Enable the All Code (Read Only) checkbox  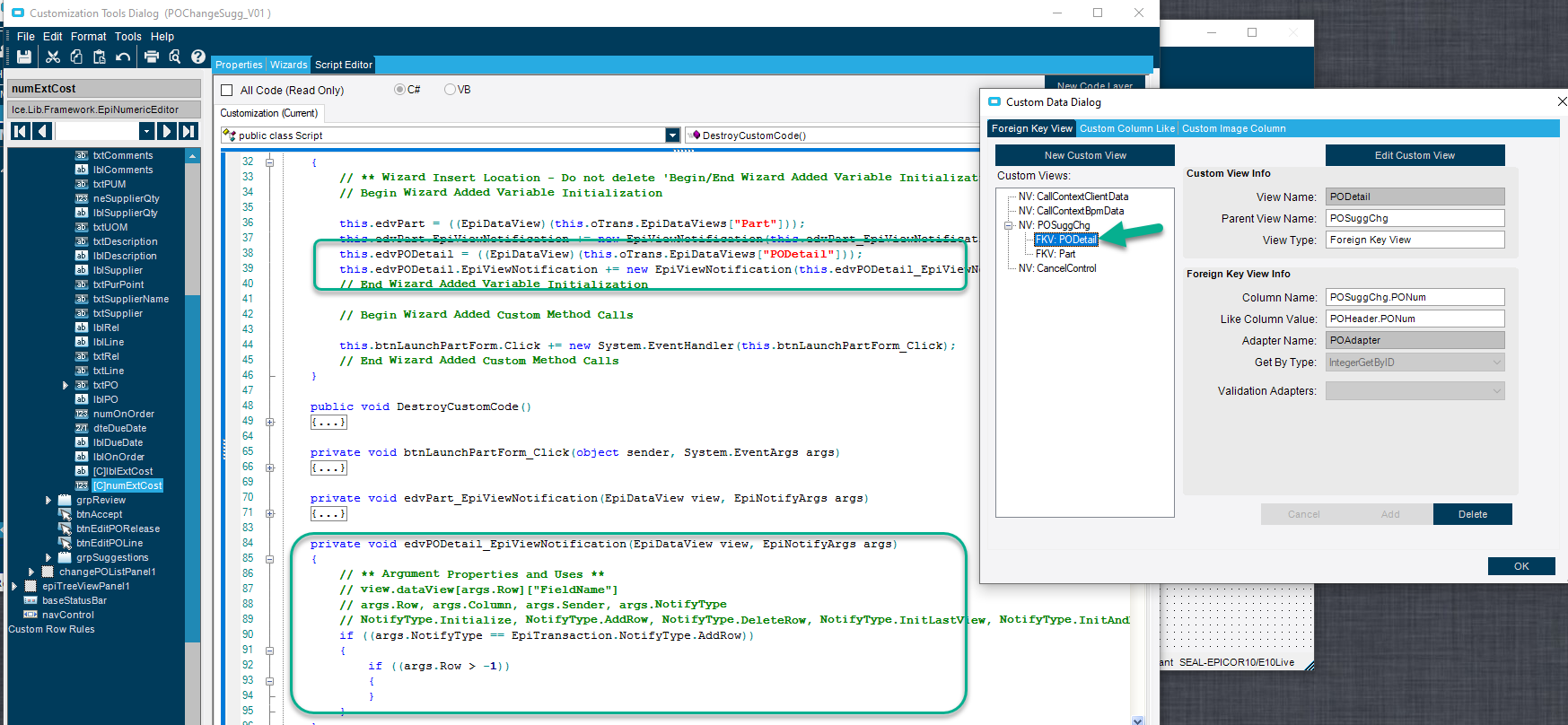click(227, 90)
